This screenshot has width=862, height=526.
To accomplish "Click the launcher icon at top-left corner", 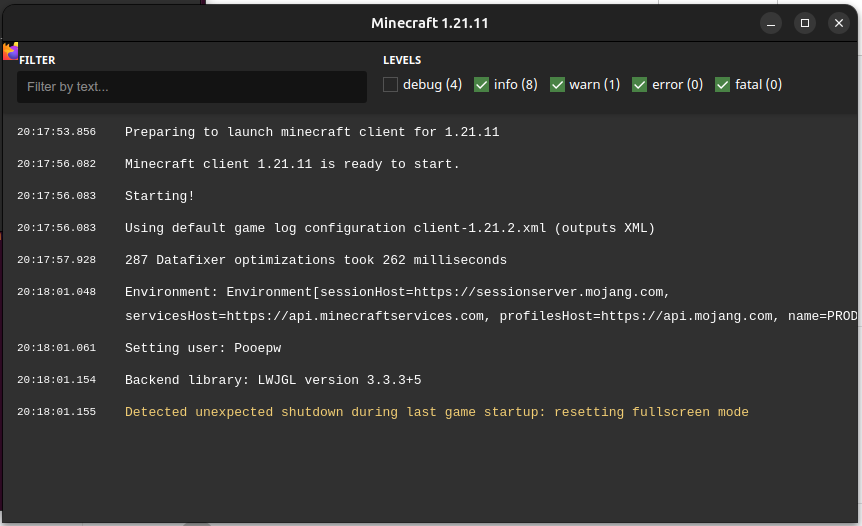I will (x=10, y=51).
